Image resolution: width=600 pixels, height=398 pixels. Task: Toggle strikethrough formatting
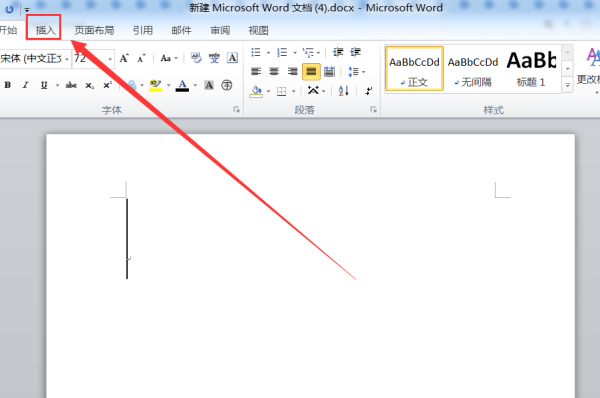[x=71, y=85]
